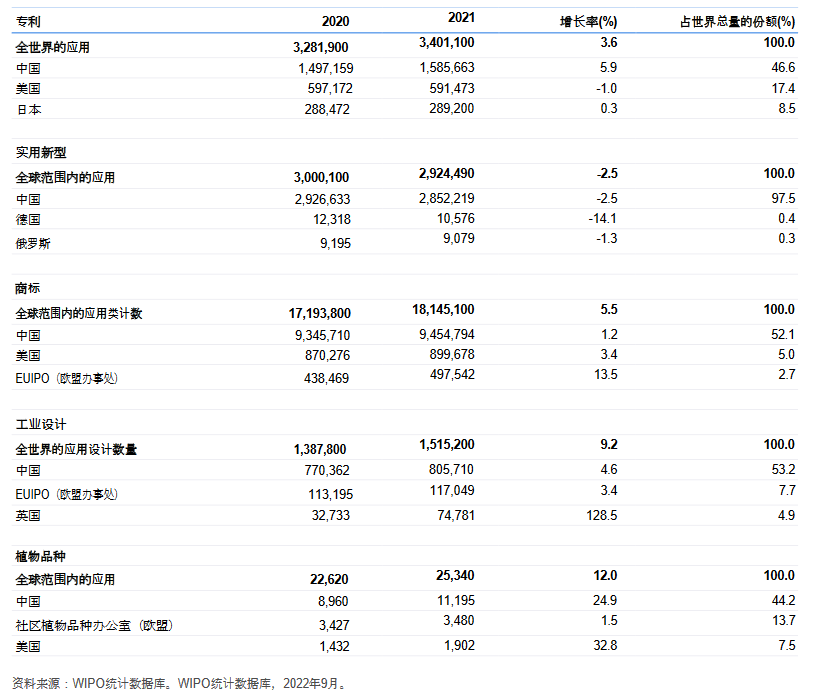Select the share value '52.1'

[x=784, y=335]
